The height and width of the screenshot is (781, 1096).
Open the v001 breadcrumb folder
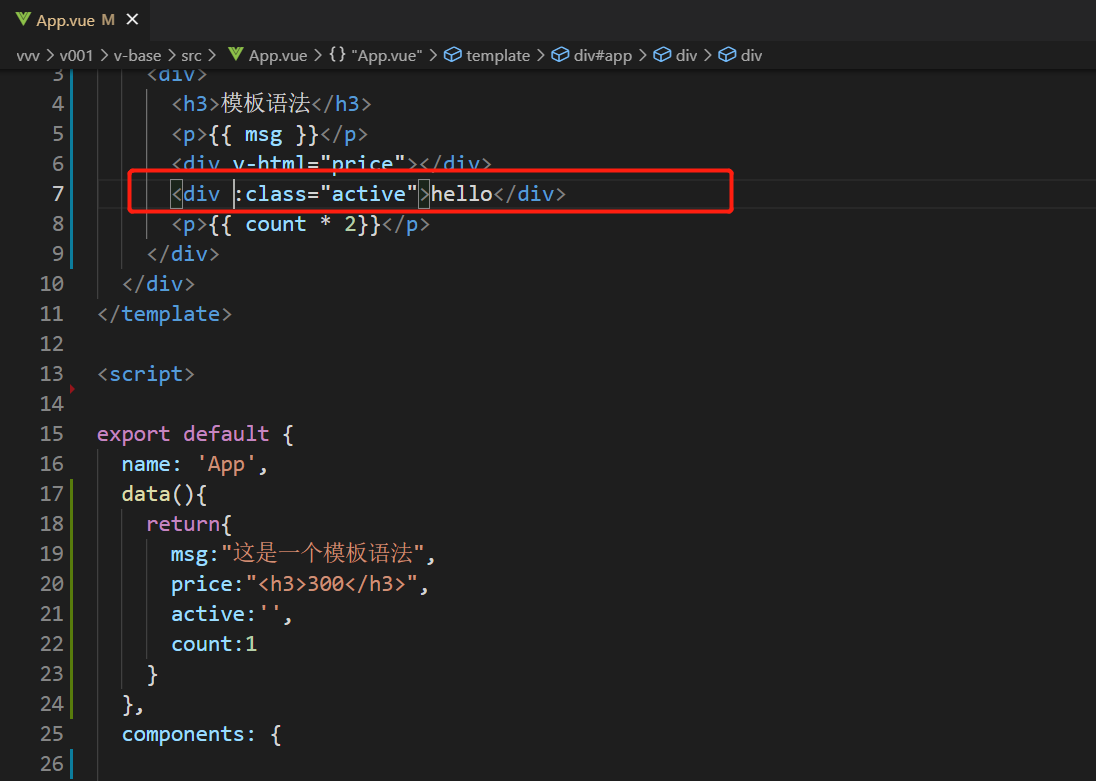(x=76, y=55)
